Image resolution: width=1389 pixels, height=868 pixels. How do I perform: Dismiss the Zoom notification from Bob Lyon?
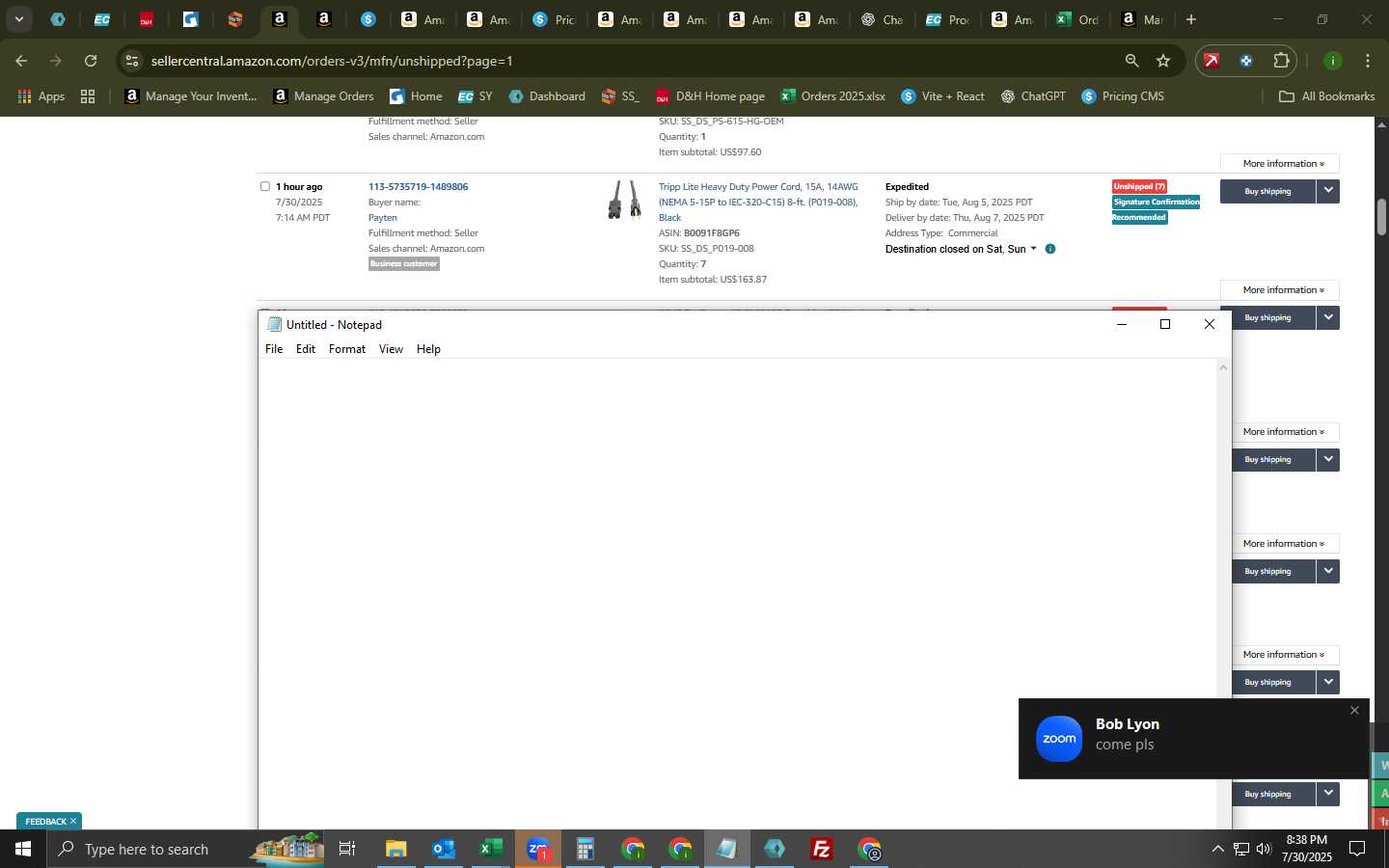pos(1354,711)
